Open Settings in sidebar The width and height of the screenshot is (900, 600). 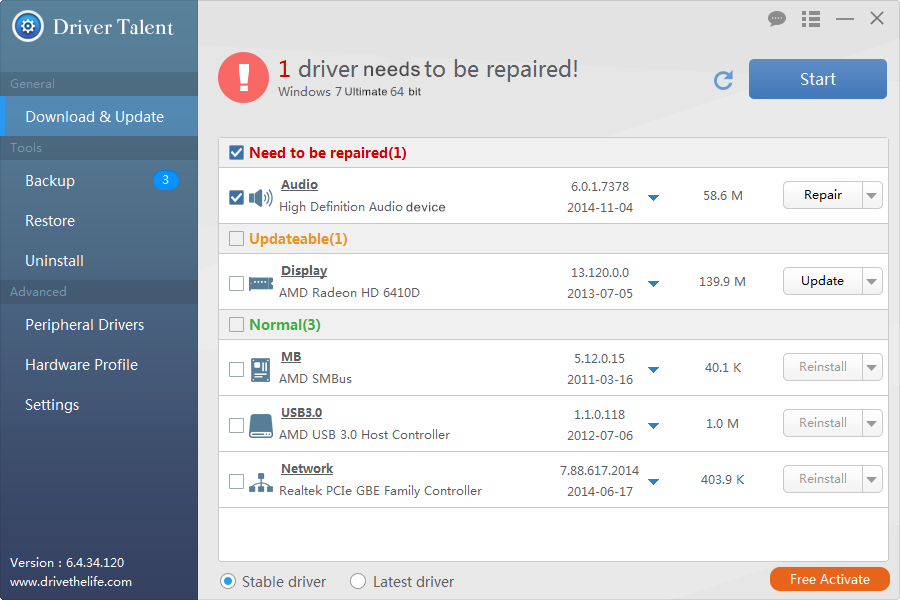pyautogui.click(x=99, y=405)
